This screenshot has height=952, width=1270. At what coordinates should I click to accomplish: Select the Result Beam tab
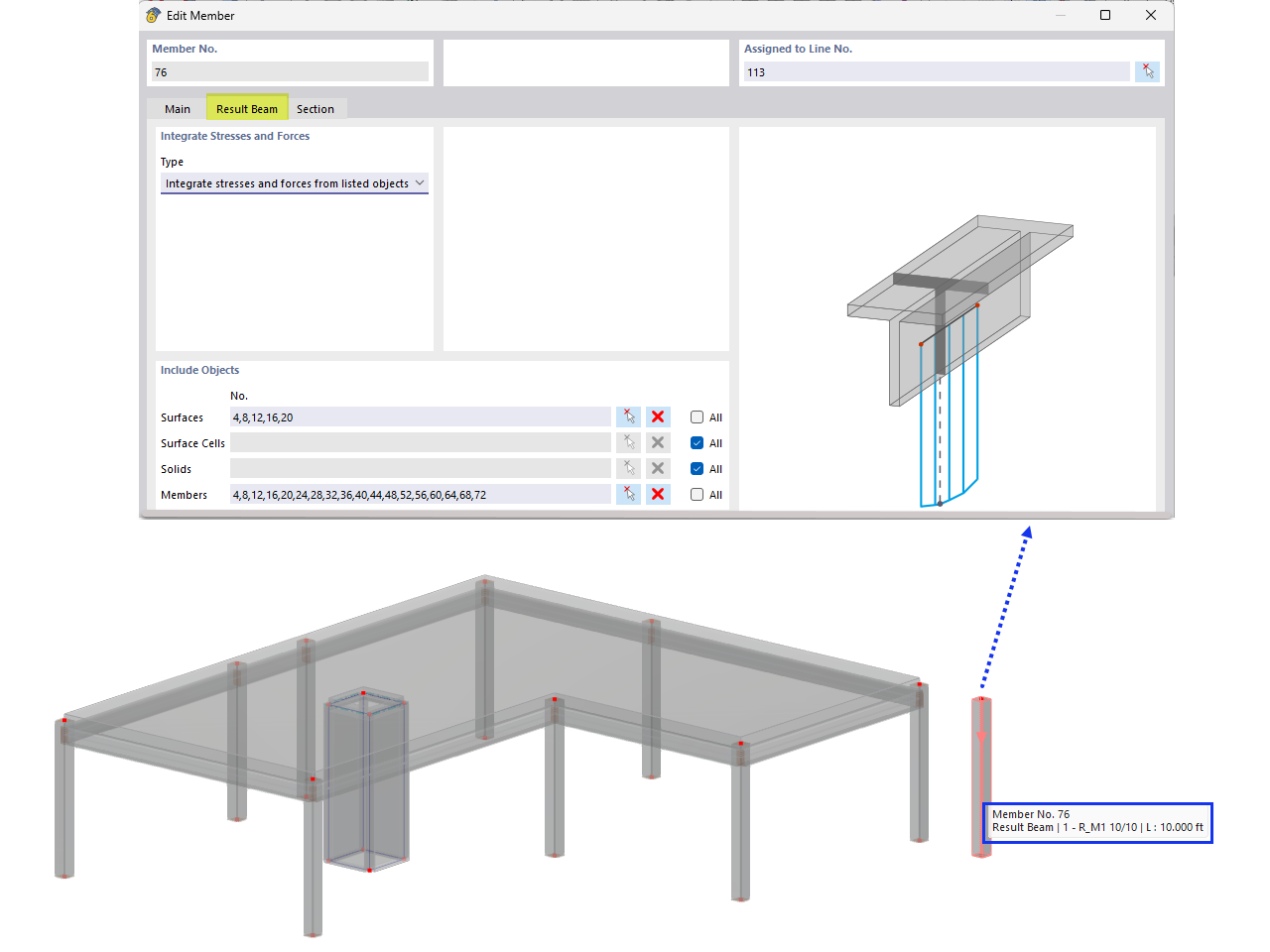[x=247, y=108]
